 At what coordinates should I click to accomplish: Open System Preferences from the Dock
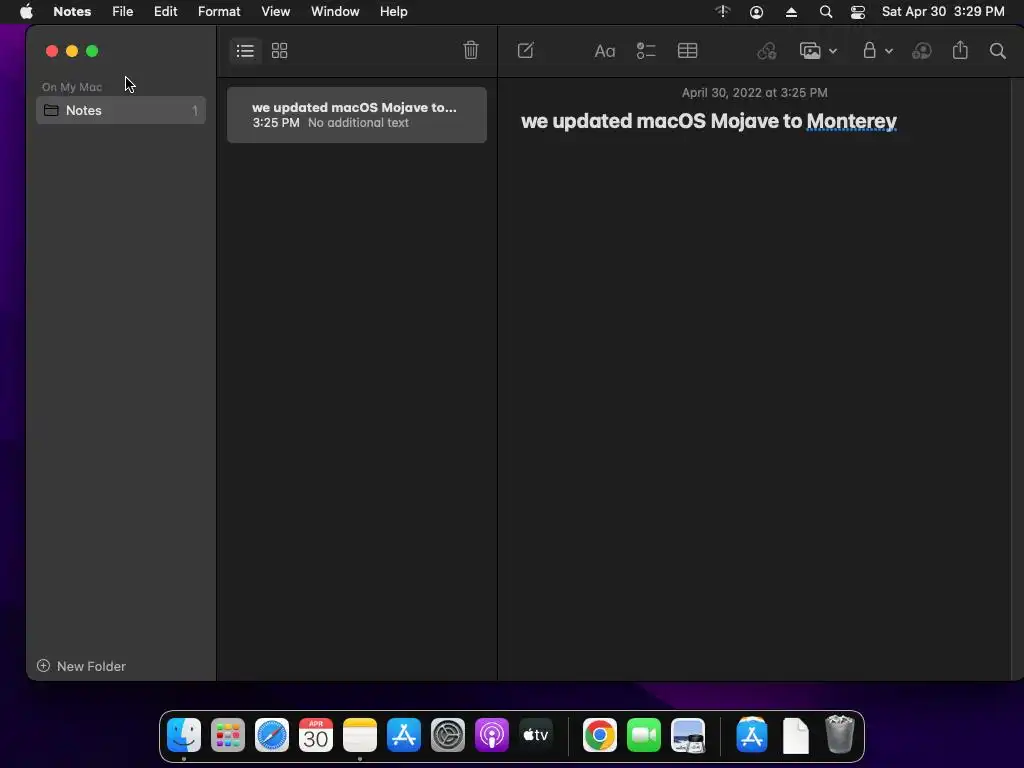pos(448,735)
